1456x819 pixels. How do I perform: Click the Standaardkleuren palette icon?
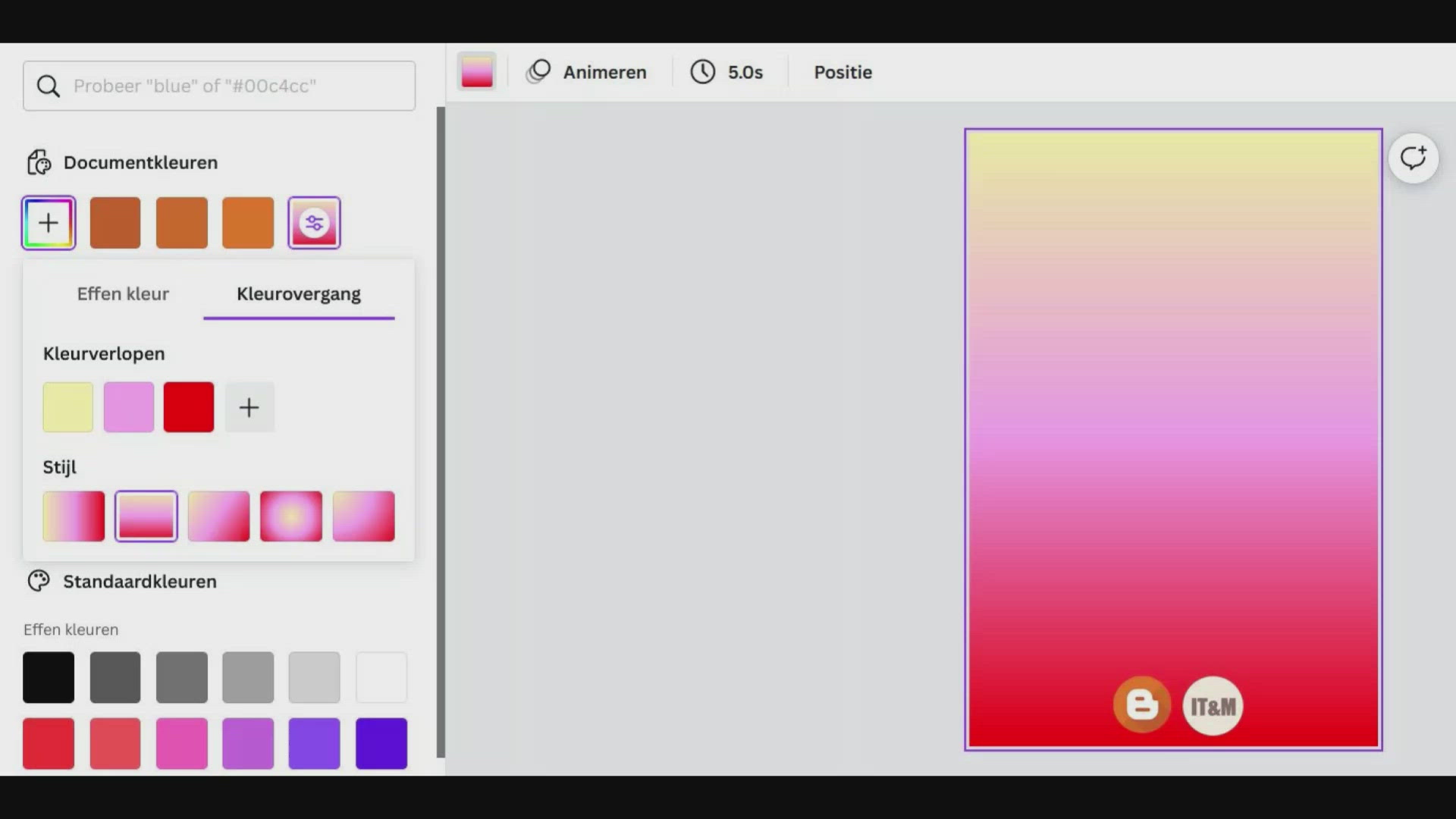(39, 582)
